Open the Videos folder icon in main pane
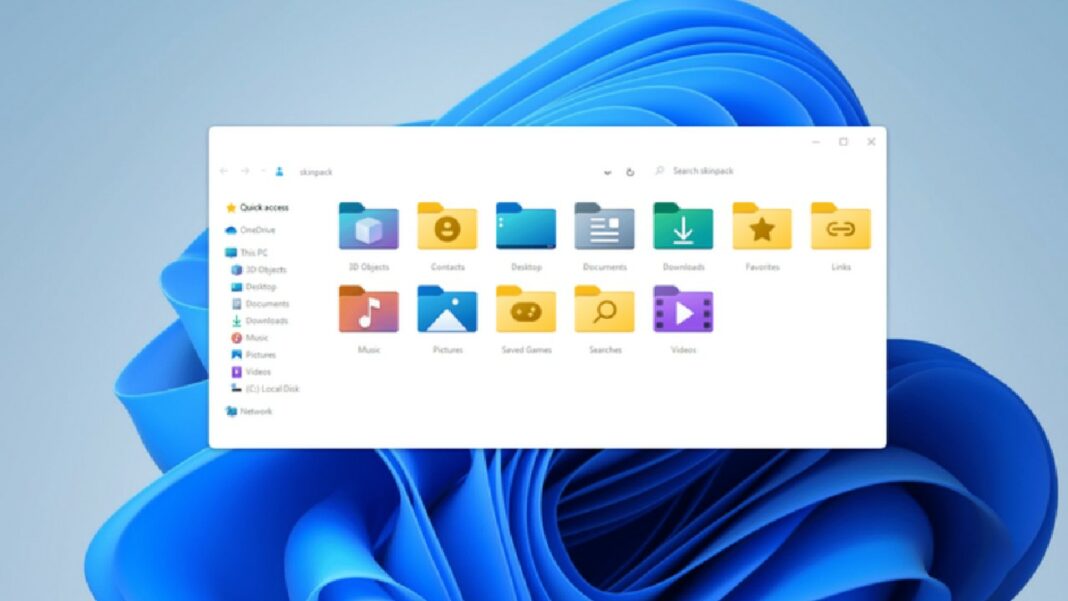 point(683,309)
